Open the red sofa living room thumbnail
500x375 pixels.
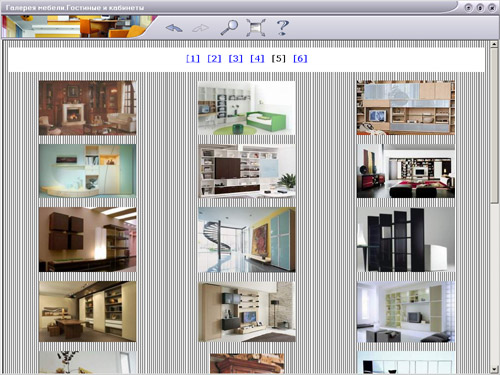coord(406,171)
